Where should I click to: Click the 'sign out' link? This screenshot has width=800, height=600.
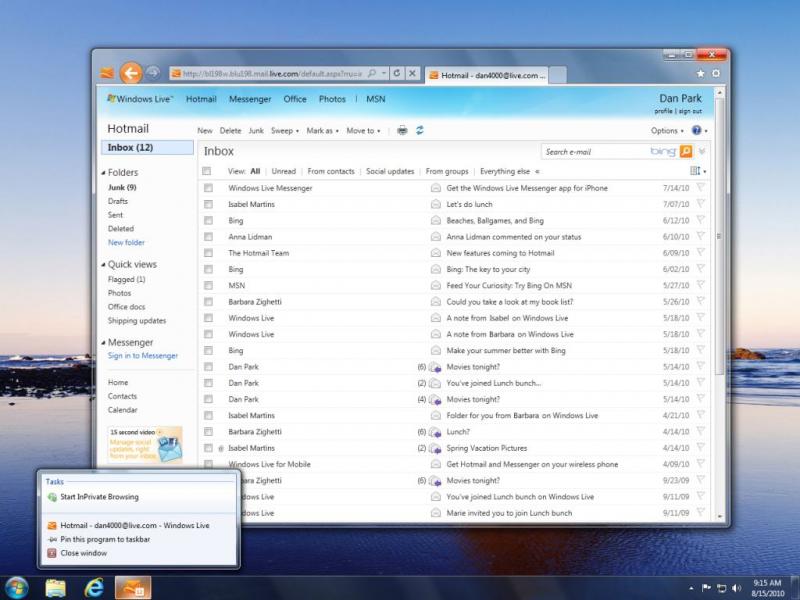(690, 111)
